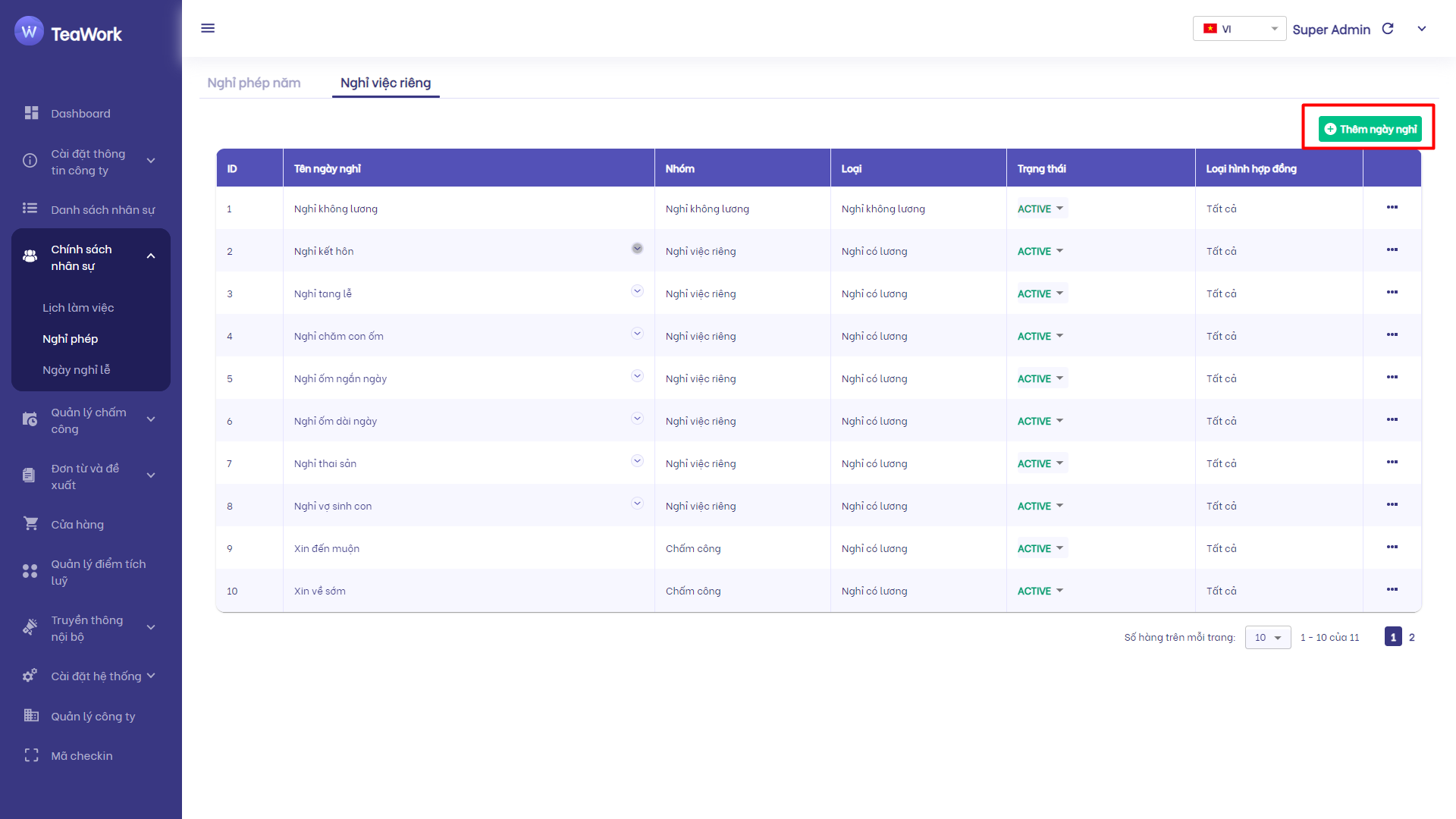Open Quản lý điểm tích luỹ menu
Image resolution: width=1456 pixels, height=819 pixels.
[x=99, y=573]
